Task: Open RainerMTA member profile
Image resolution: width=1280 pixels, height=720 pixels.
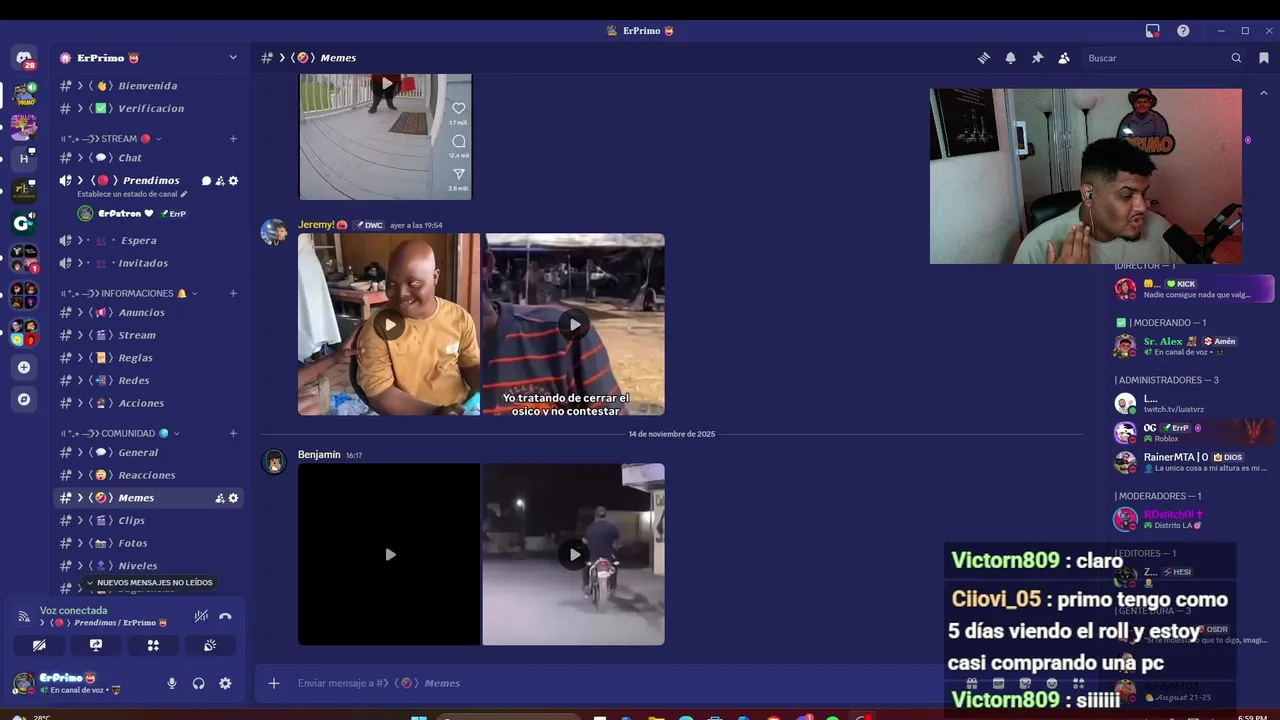Action: (1192, 462)
